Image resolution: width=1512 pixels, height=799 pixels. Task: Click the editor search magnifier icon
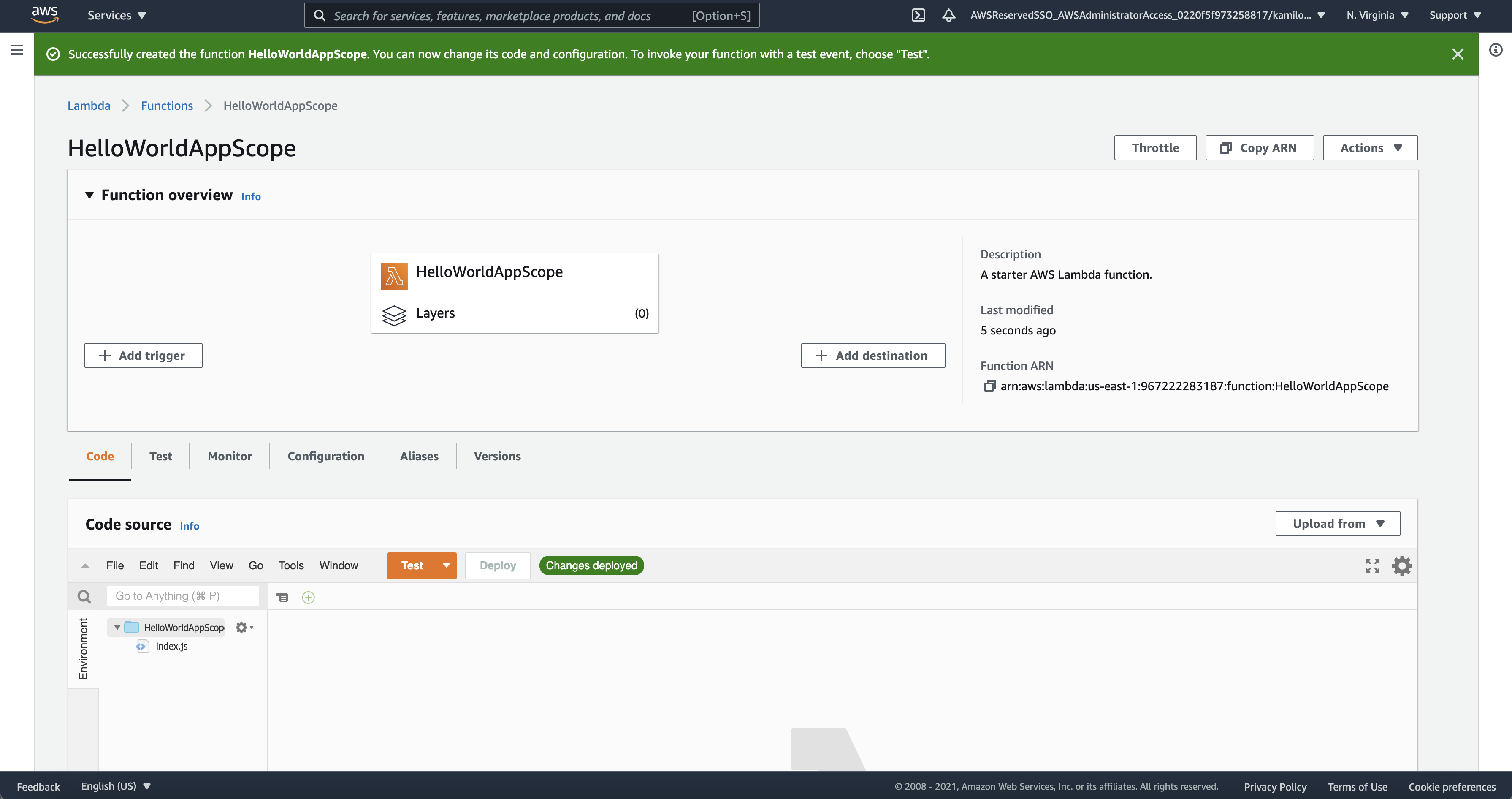click(x=84, y=596)
